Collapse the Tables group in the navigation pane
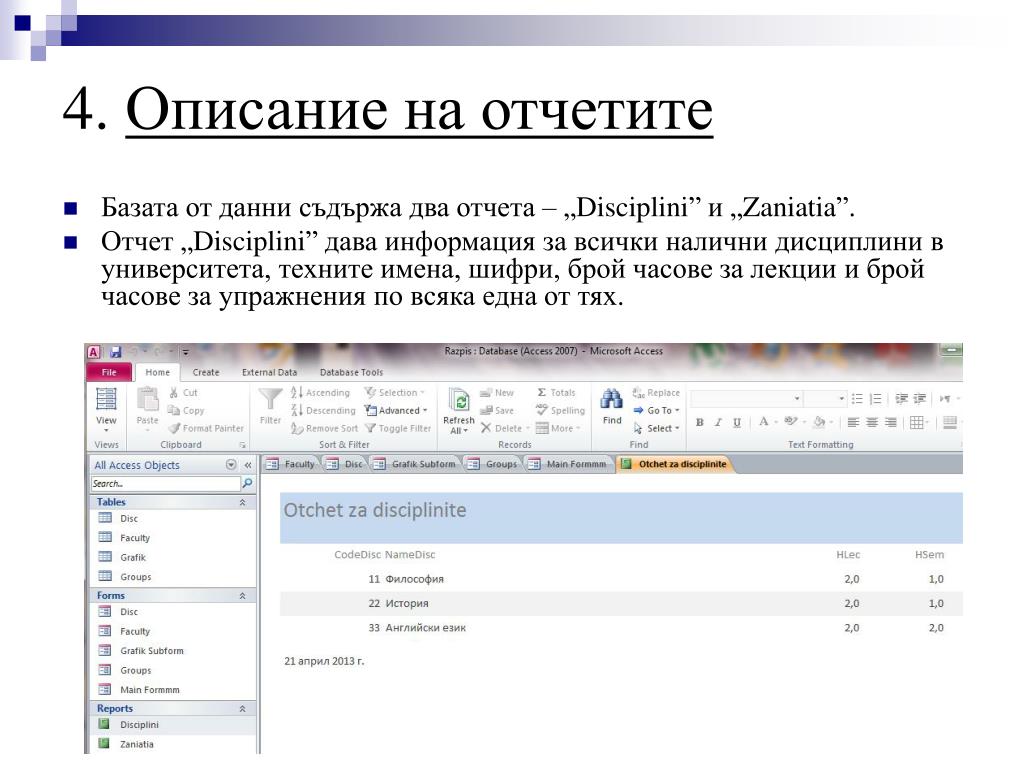The width and height of the screenshot is (1024, 768). point(241,502)
